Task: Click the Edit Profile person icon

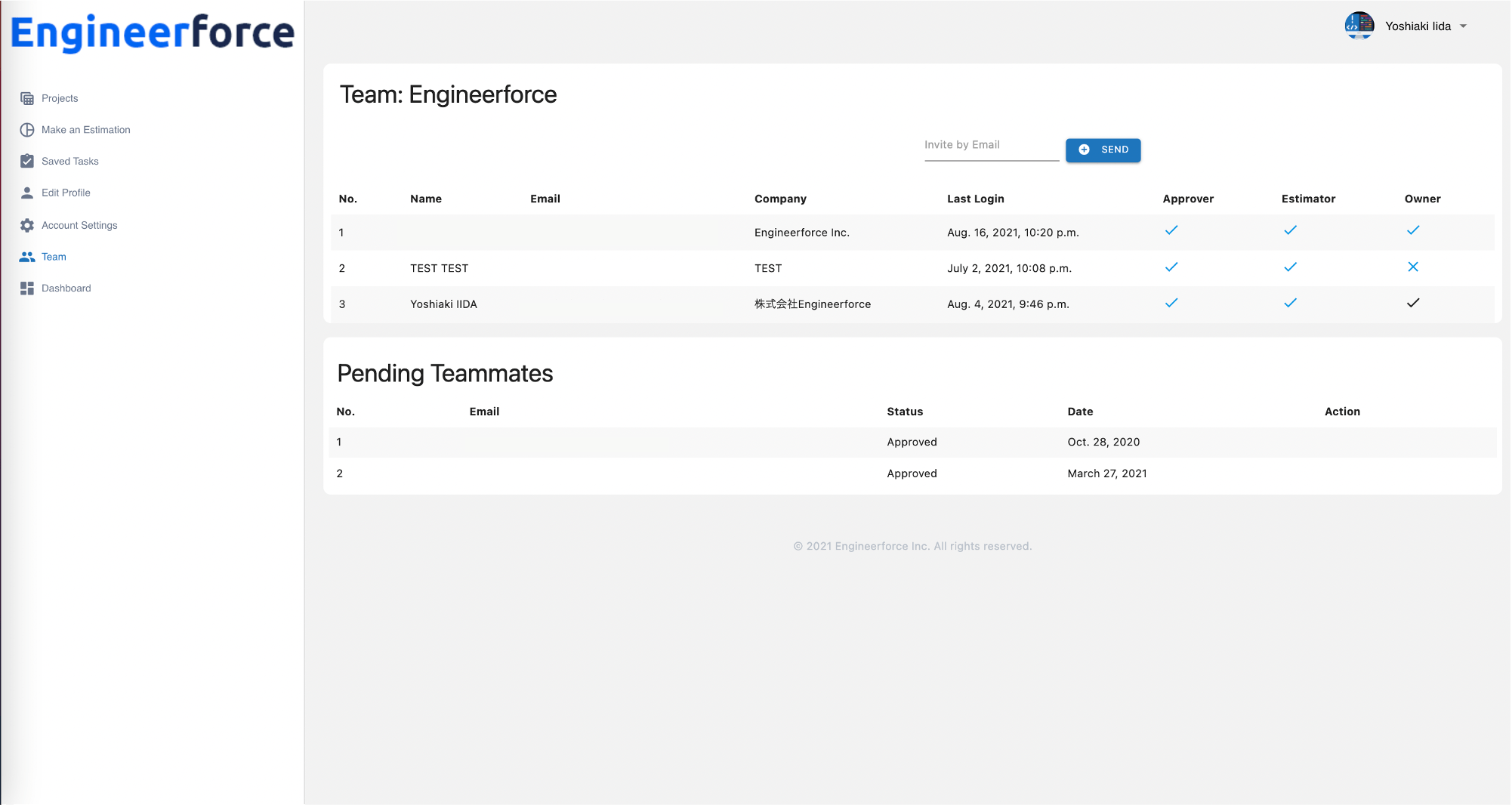Action: [x=27, y=193]
